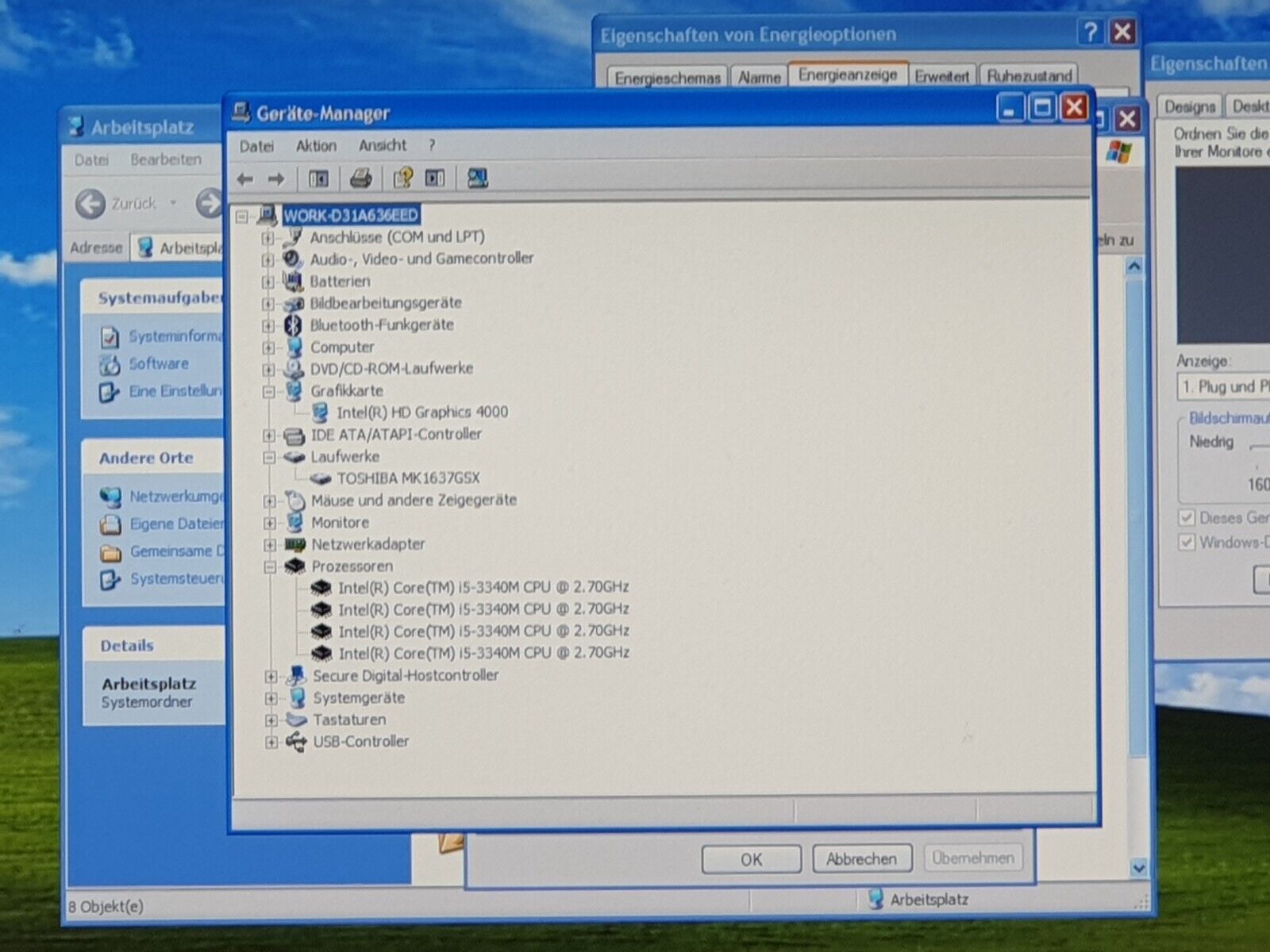Click the Back arrow in Geräte-Manager toolbar
1270x952 pixels.
244,179
